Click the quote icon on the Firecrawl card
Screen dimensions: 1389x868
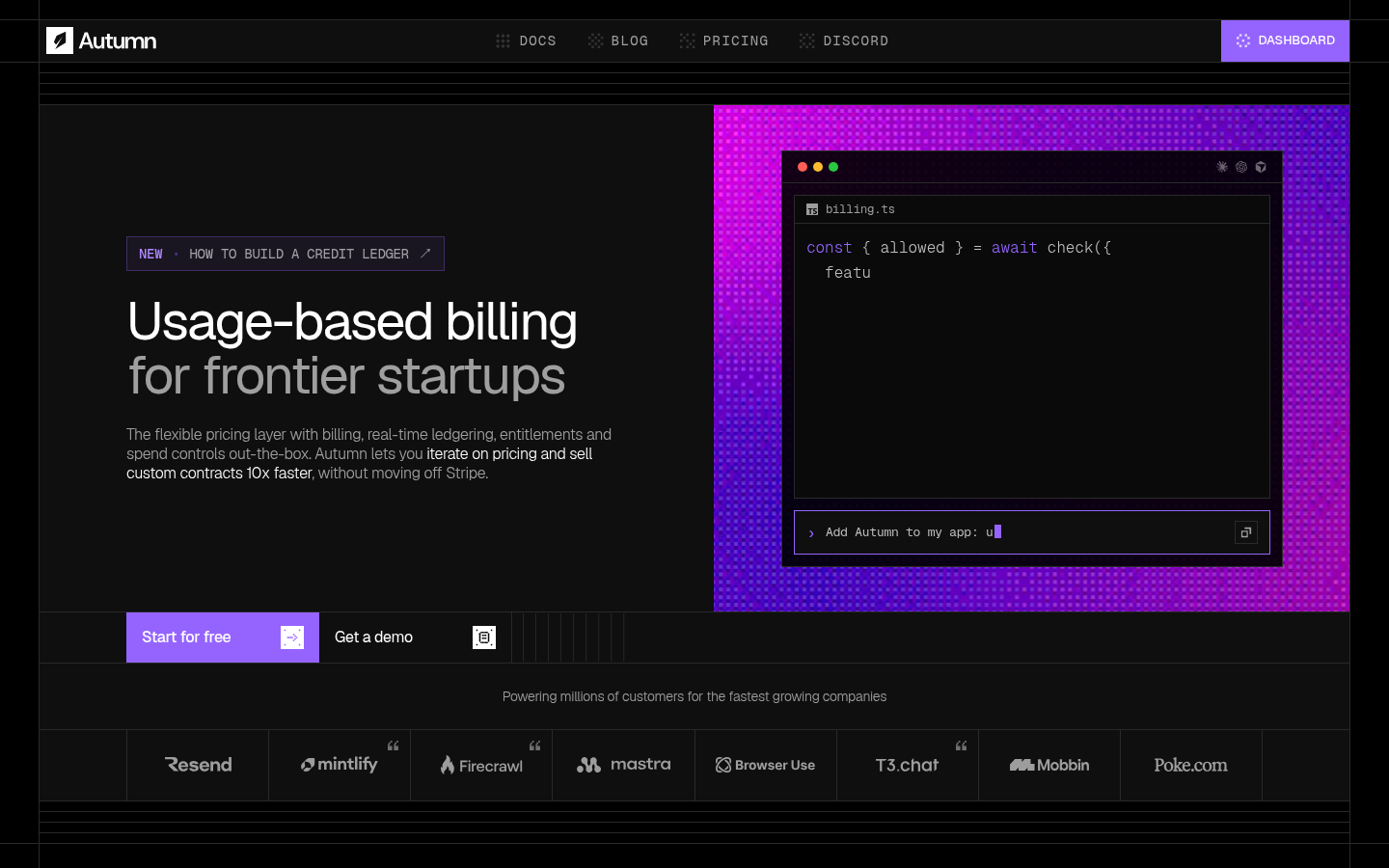534,746
